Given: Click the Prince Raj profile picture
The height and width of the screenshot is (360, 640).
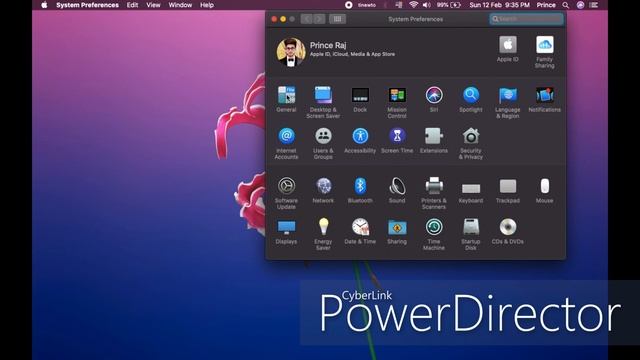Looking at the screenshot, I should [x=291, y=52].
